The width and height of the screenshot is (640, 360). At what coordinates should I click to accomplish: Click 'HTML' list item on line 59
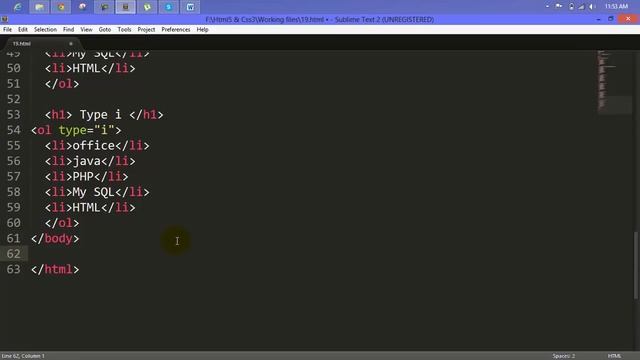click(90, 207)
